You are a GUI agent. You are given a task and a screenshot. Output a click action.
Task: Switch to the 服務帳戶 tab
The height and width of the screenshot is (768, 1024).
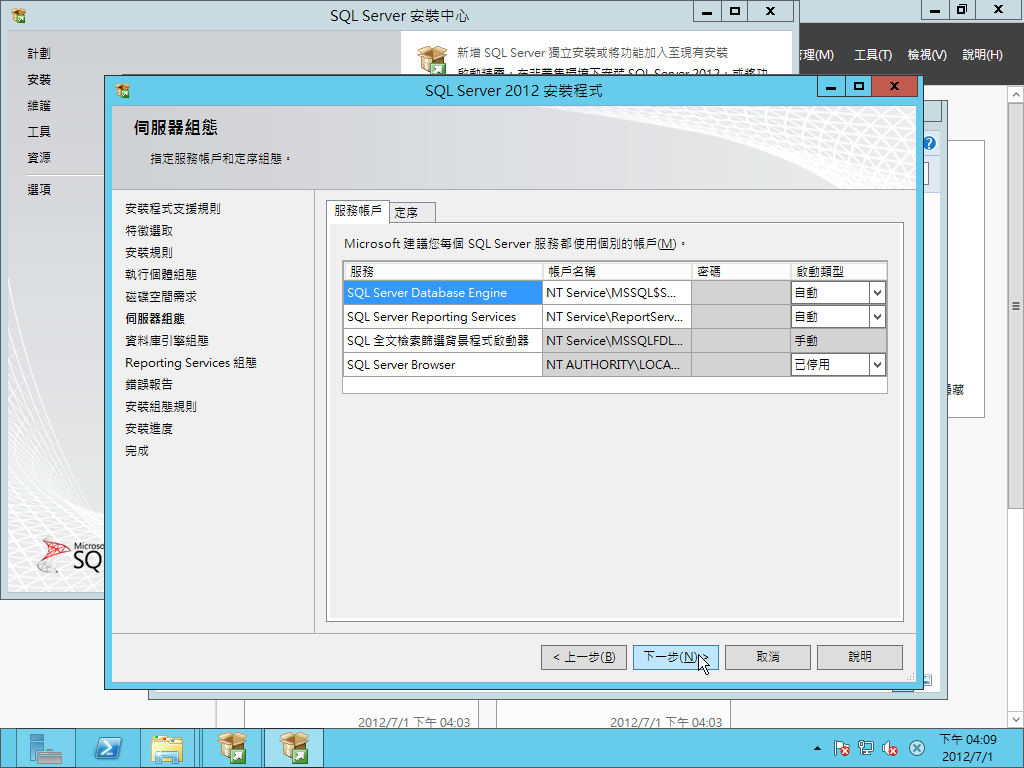(358, 211)
